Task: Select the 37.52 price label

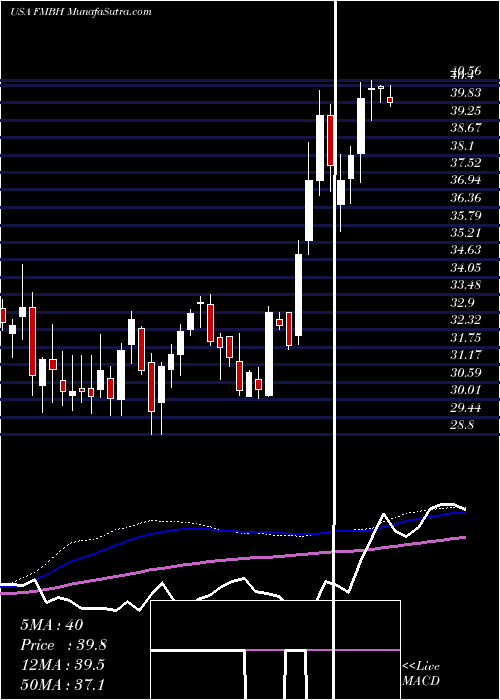Action: (x=466, y=162)
